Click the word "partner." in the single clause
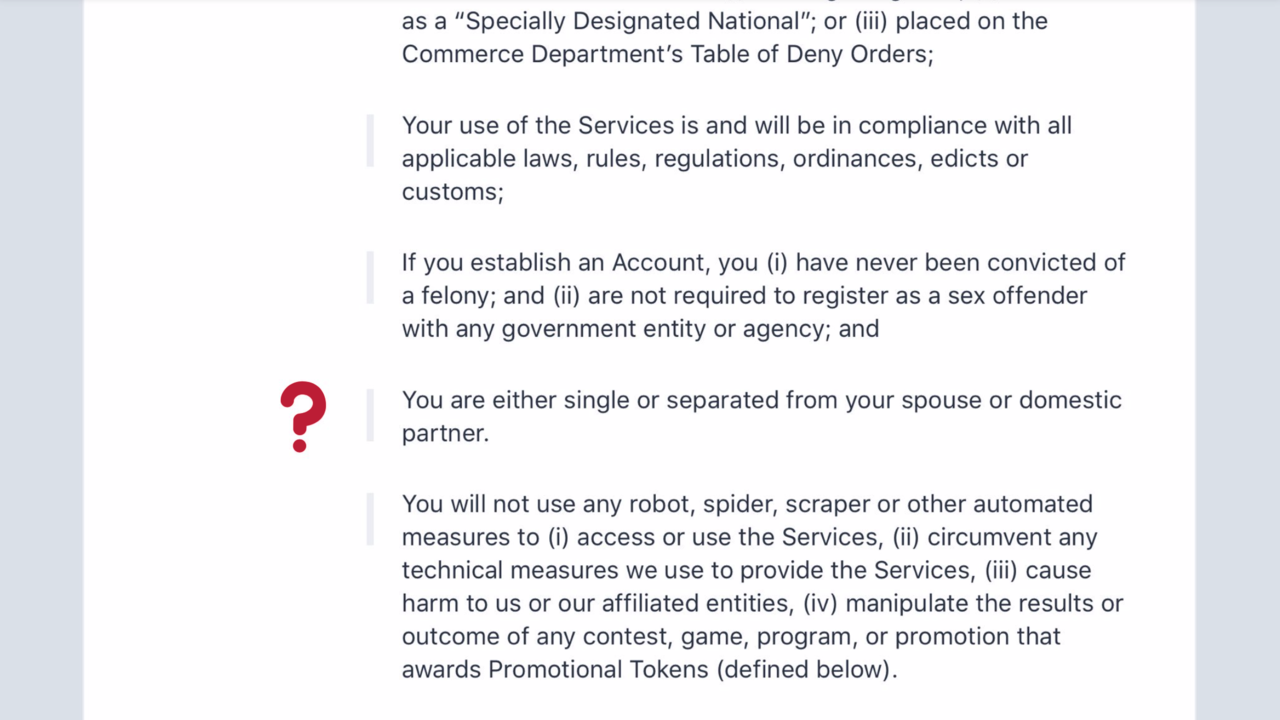The image size is (1280, 720). click(x=445, y=433)
